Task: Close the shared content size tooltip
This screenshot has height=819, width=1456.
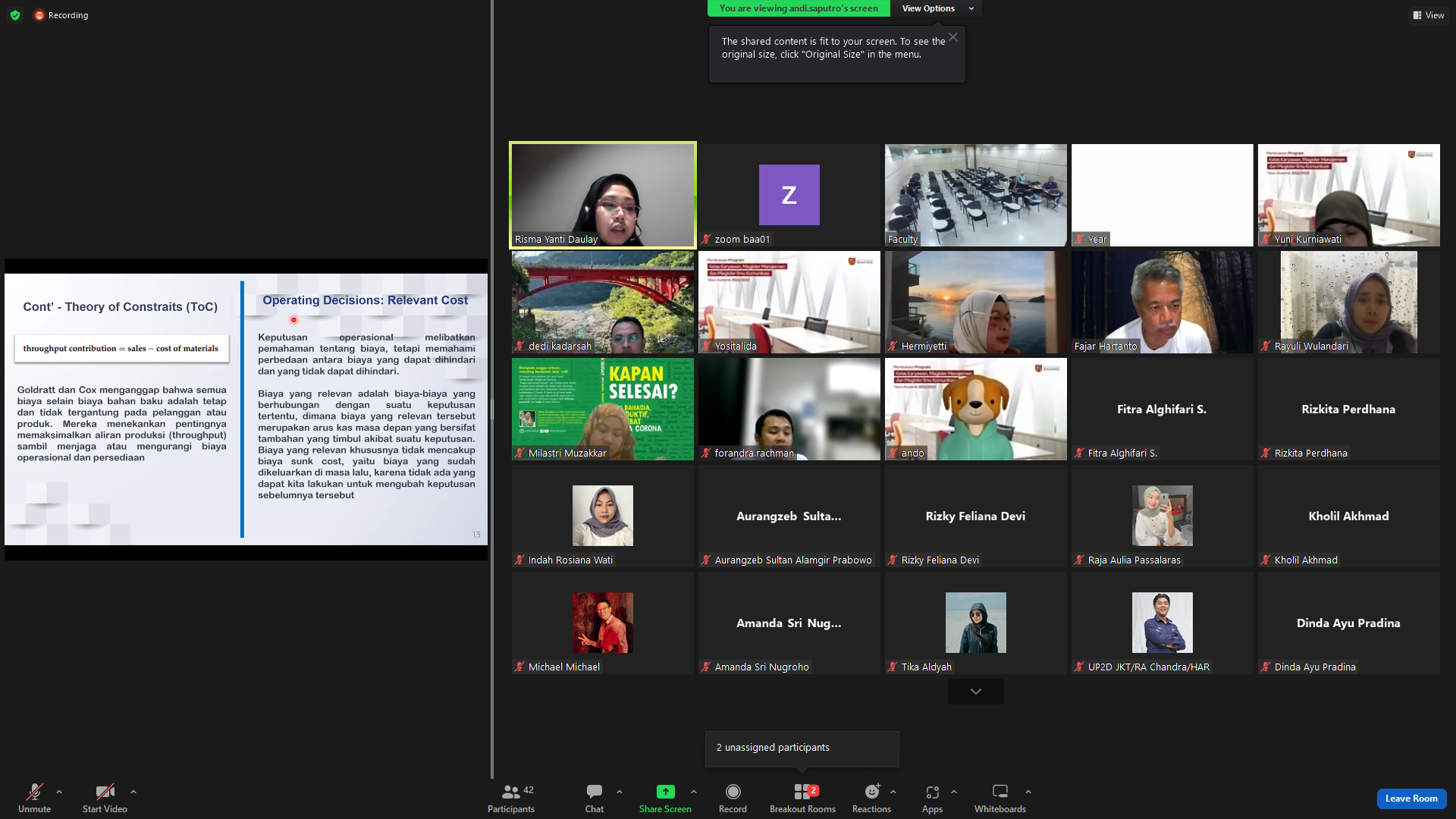Action: (x=953, y=37)
